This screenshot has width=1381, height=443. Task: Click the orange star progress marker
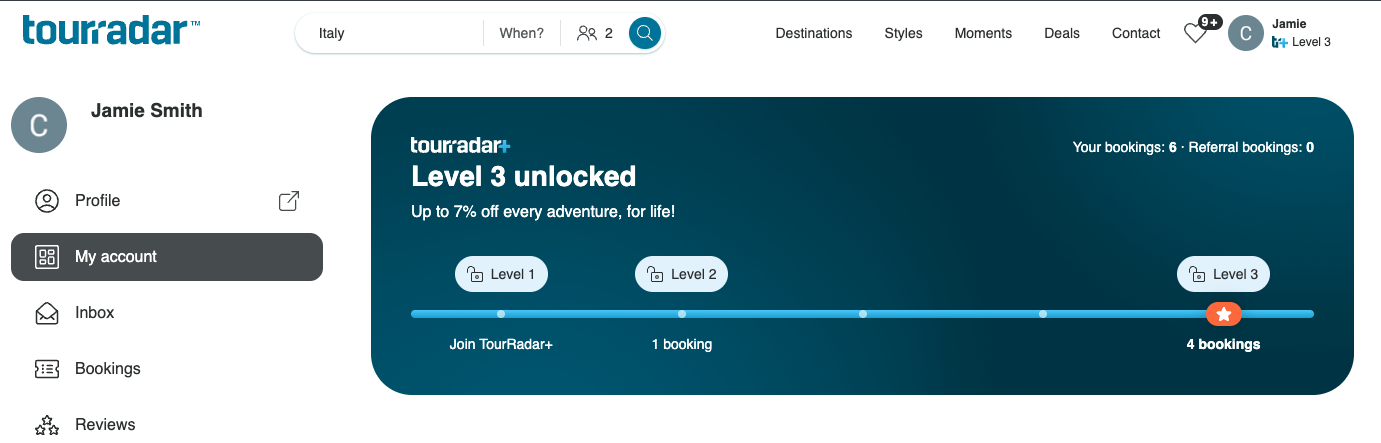pos(1223,314)
